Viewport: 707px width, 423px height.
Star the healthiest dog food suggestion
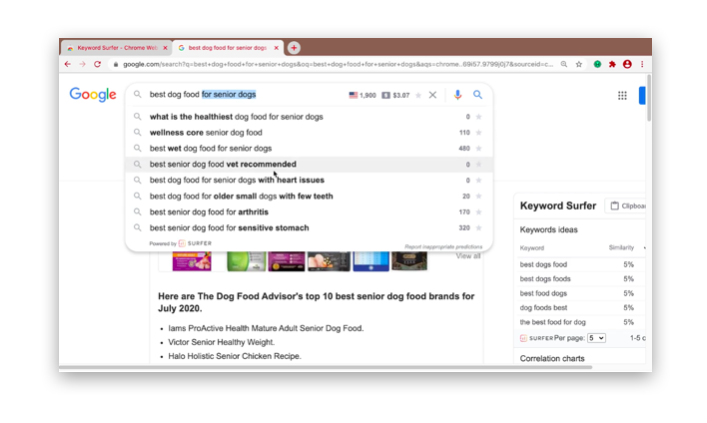tap(479, 117)
